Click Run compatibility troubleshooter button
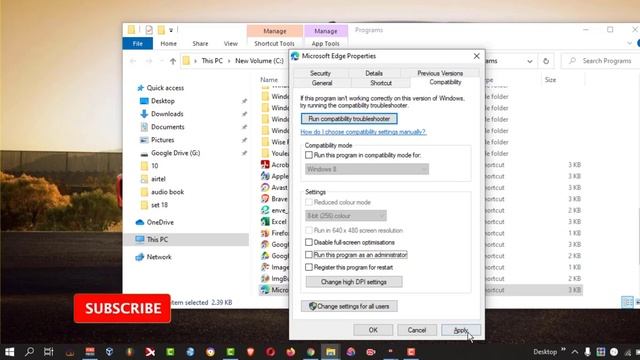This screenshot has height=360, width=640. 349,119
